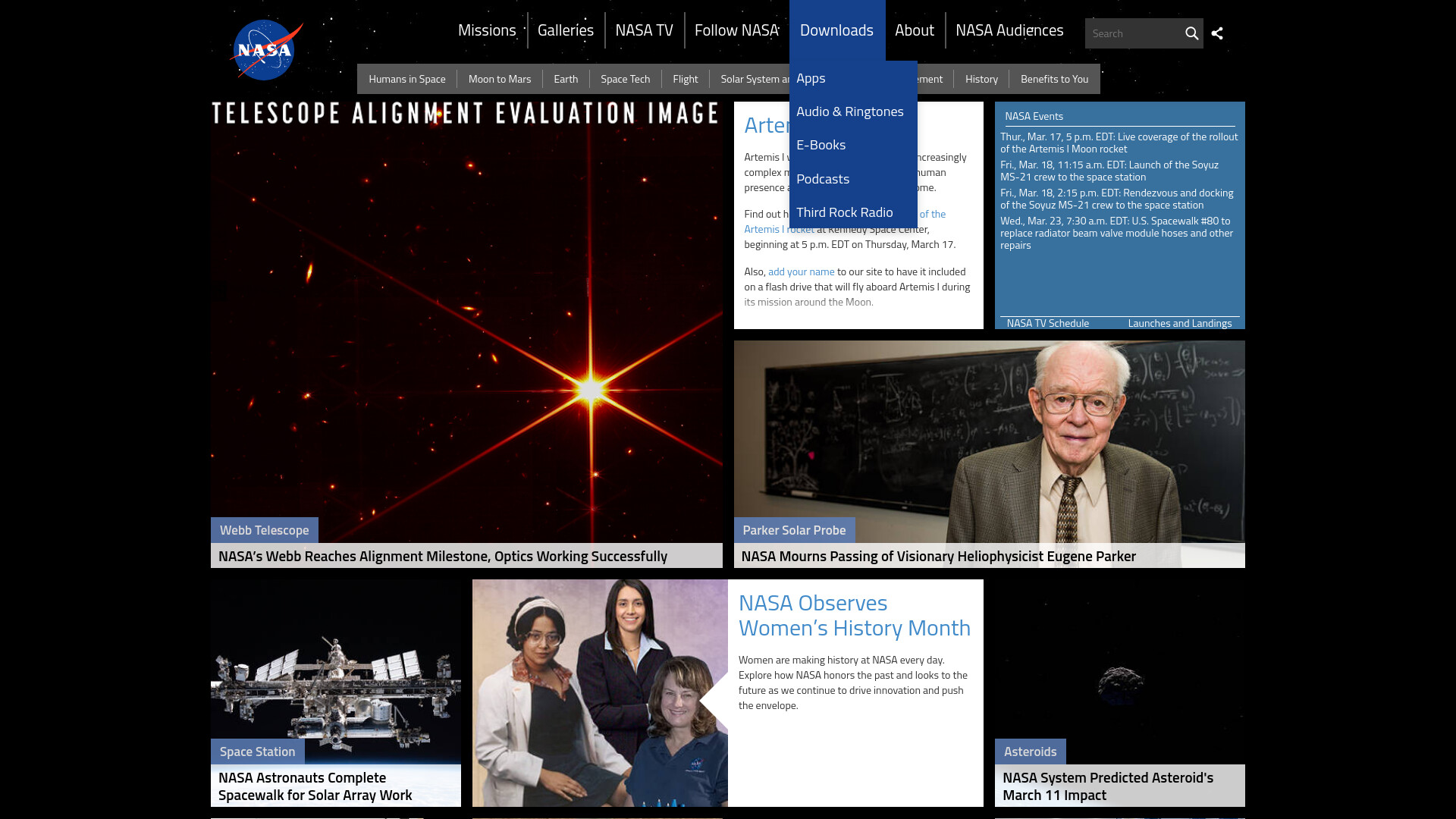Viewport: 1456px width, 819px height.
Task: Open the Galleries menu
Action: [566, 30]
